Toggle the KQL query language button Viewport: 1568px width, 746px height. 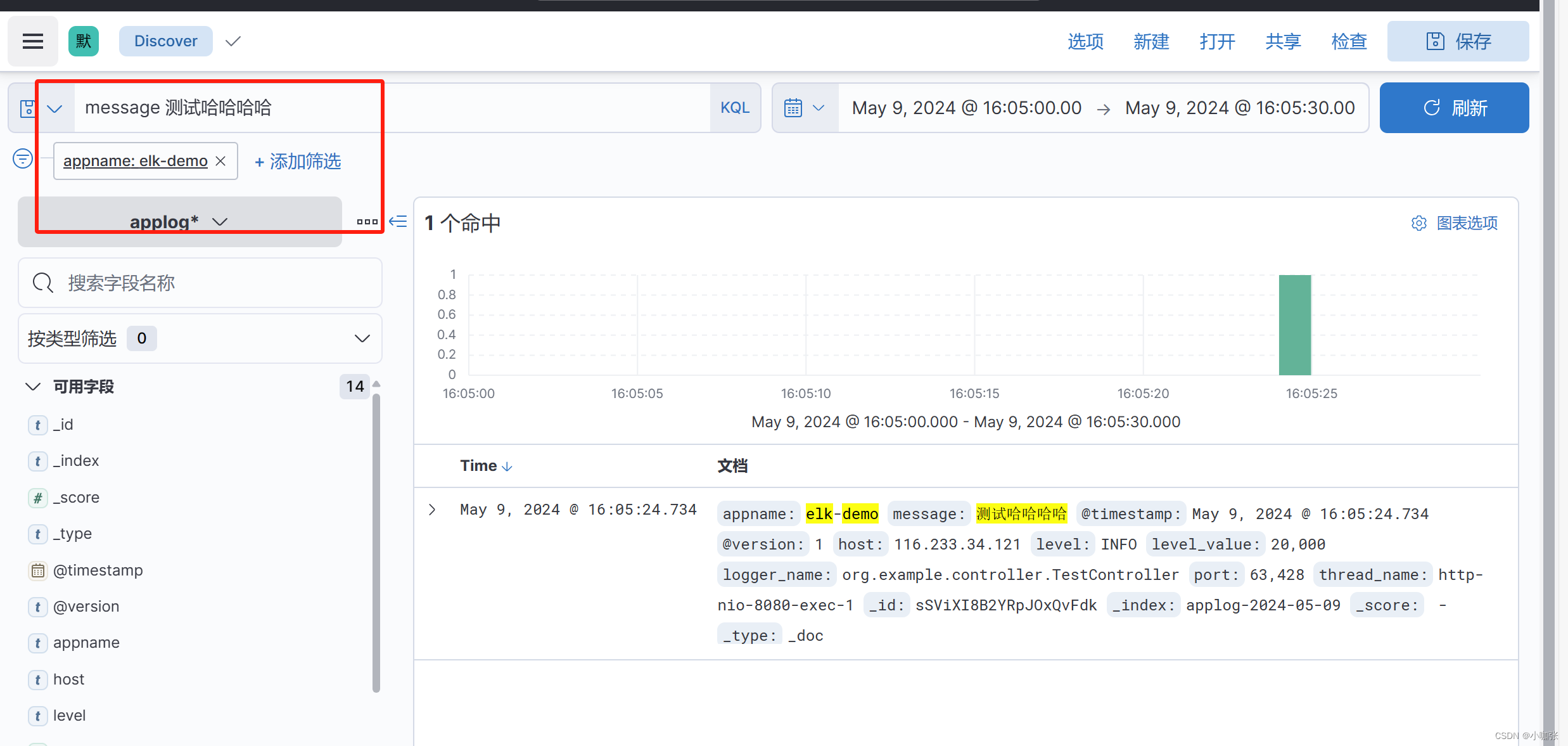coord(734,107)
